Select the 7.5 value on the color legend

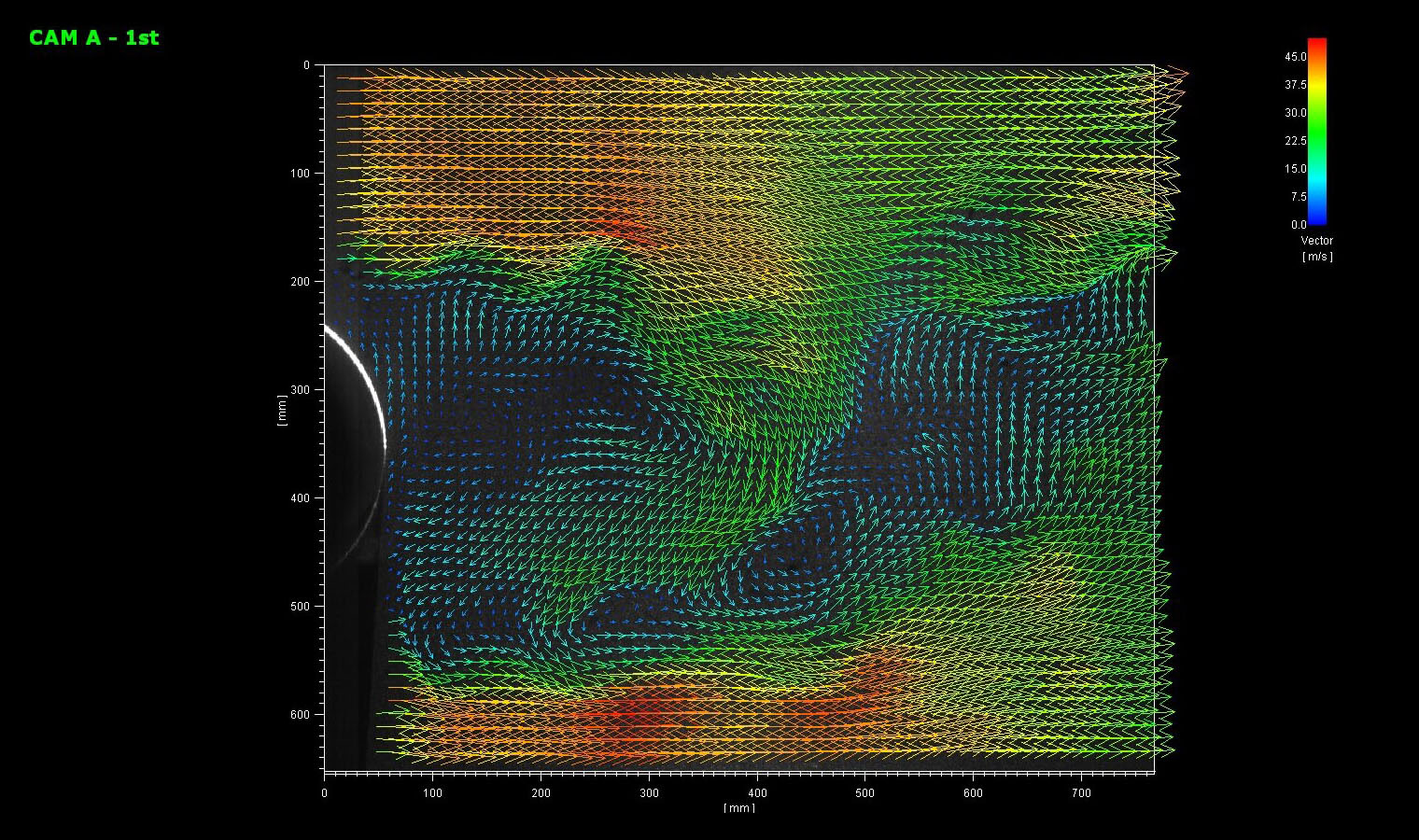pos(1296,196)
